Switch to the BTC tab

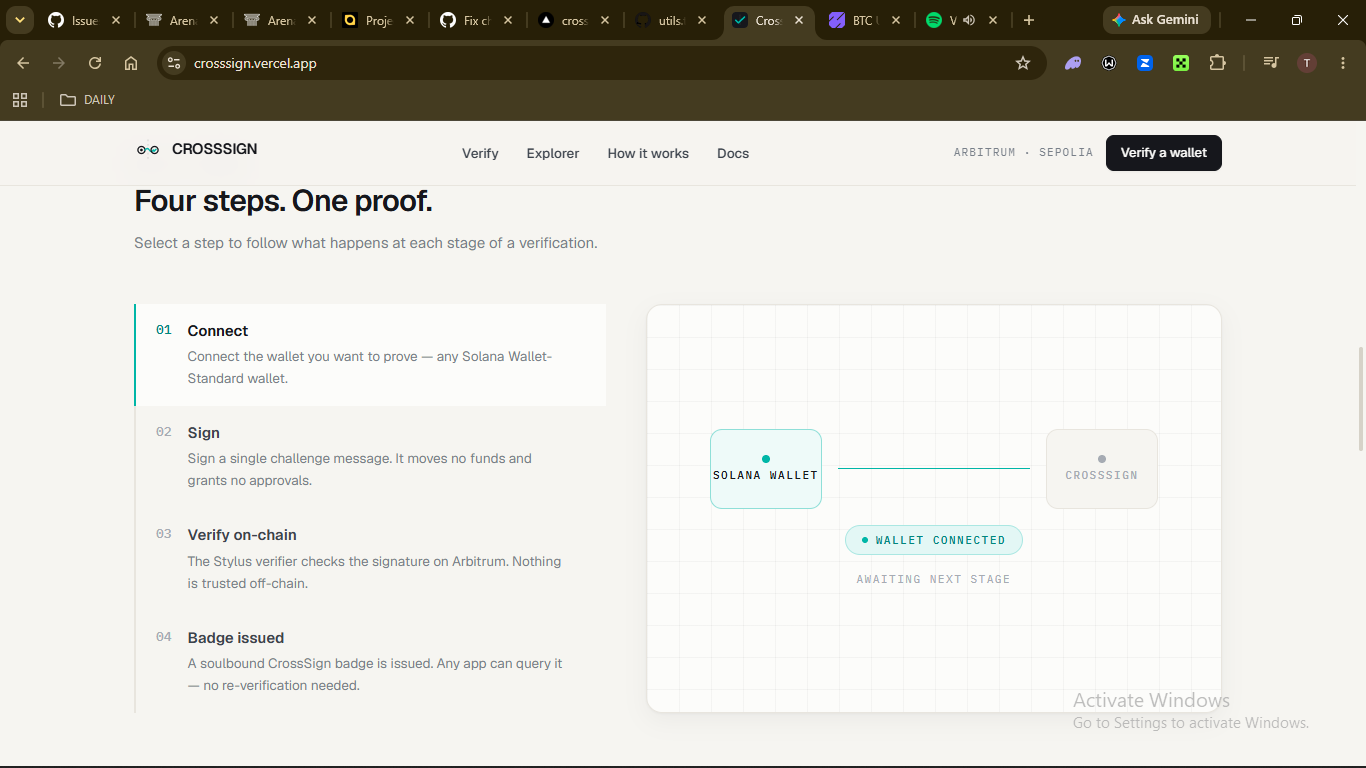pos(865,20)
